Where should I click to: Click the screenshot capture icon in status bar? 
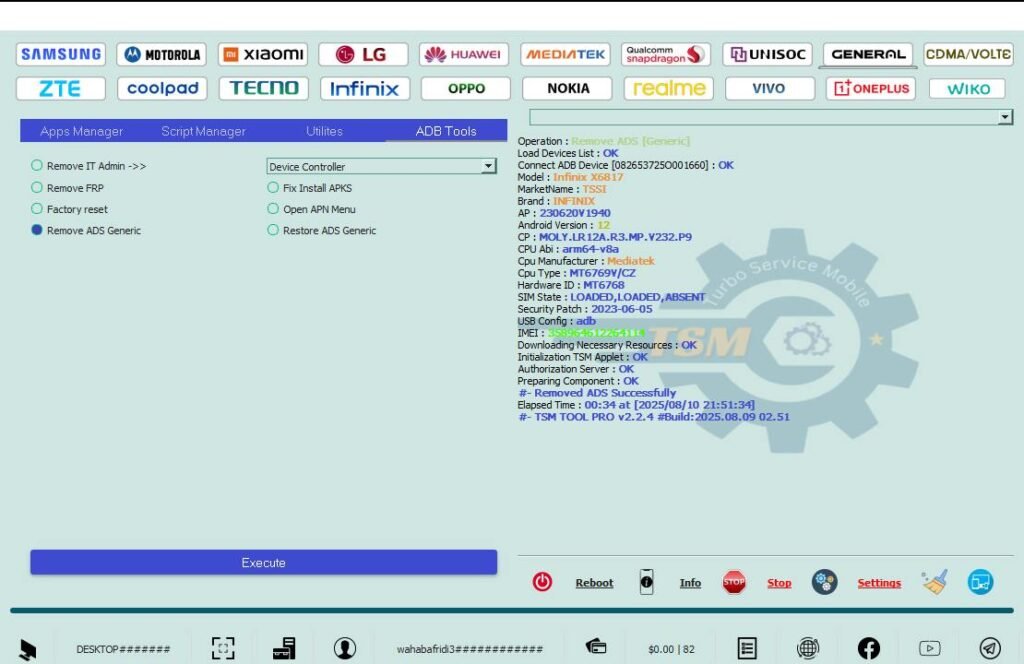223,648
